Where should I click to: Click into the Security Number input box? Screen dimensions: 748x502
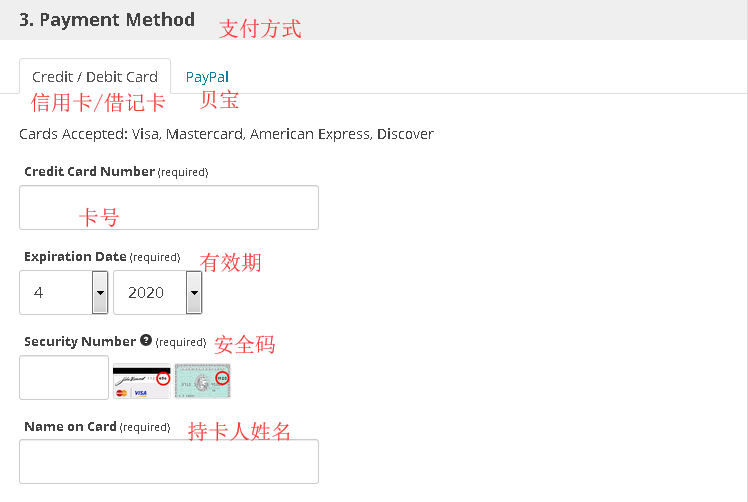(x=64, y=377)
